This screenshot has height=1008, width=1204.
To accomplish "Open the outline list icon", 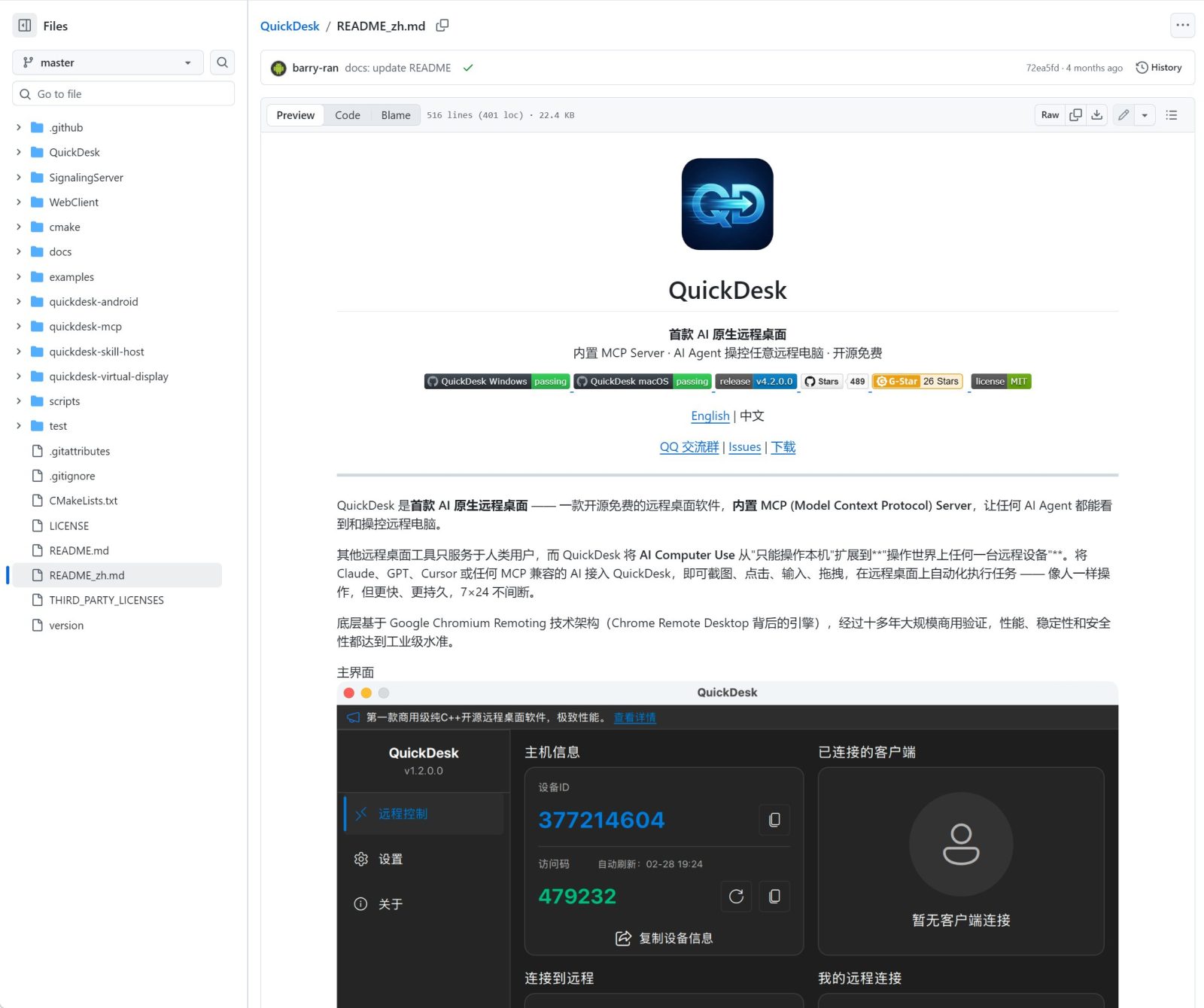I will tap(1172, 115).
